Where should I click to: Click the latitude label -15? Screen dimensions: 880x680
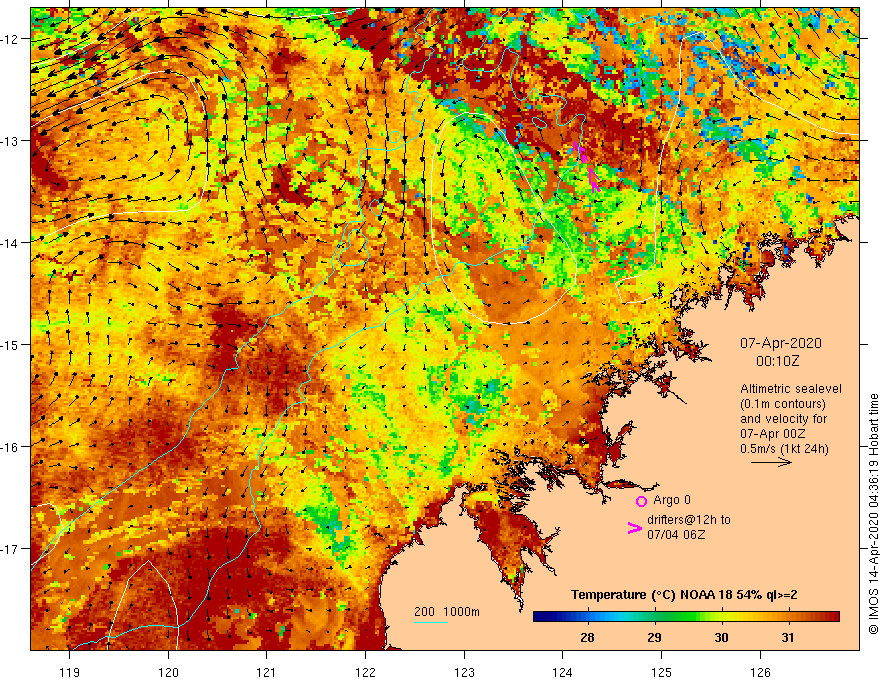[10, 344]
